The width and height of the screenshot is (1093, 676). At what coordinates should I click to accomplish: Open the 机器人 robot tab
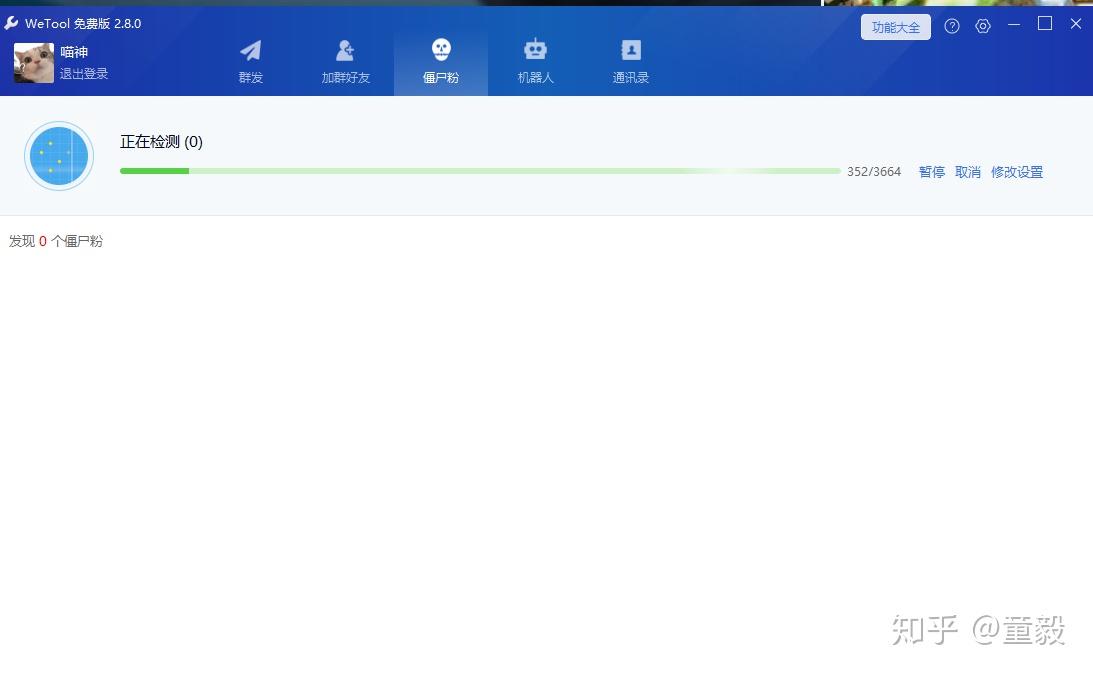point(535,62)
